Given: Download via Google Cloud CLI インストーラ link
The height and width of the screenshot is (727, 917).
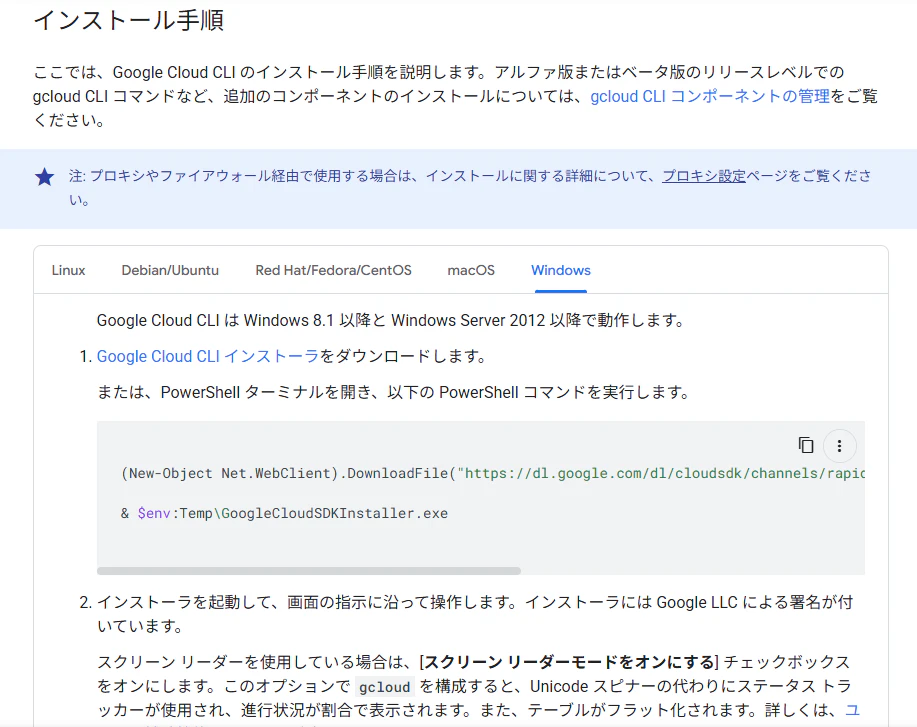Looking at the screenshot, I should click(x=208, y=356).
